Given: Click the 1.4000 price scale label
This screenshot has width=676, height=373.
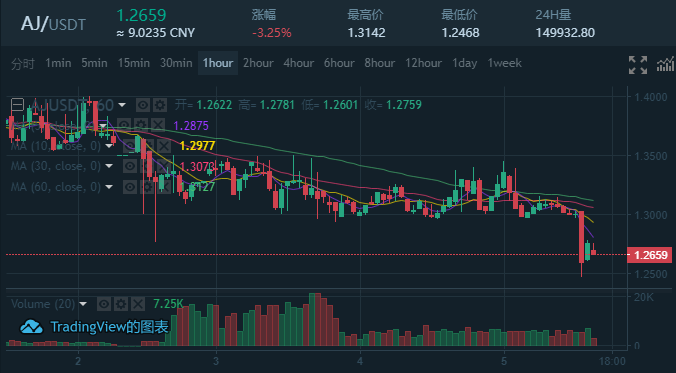Looking at the screenshot, I should pyautogui.click(x=651, y=97).
